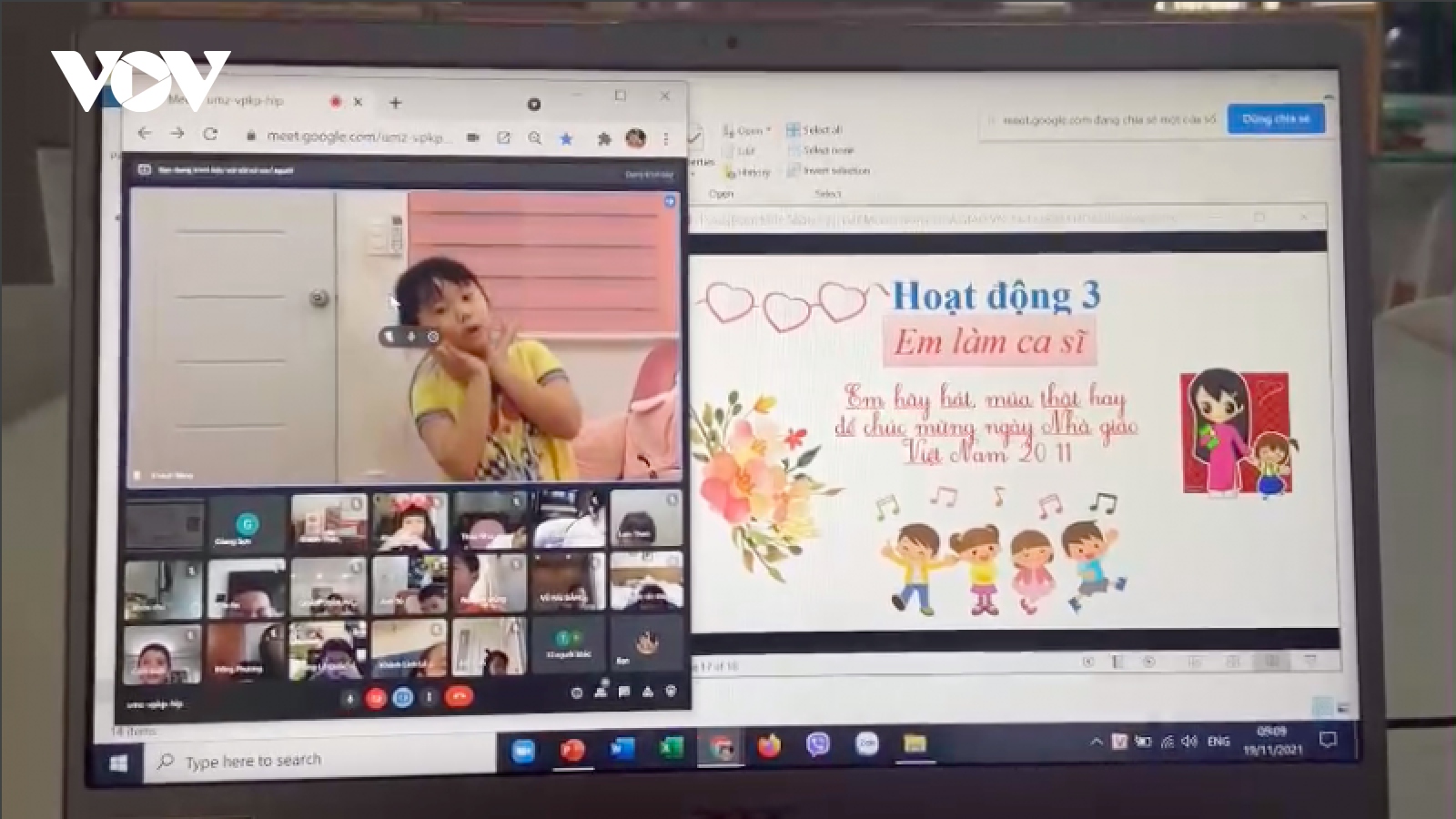This screenshot has width=1456, height=819.
Task: Click the Dừng chia sẻ stop sharing button
Action: click(1276, 119)
